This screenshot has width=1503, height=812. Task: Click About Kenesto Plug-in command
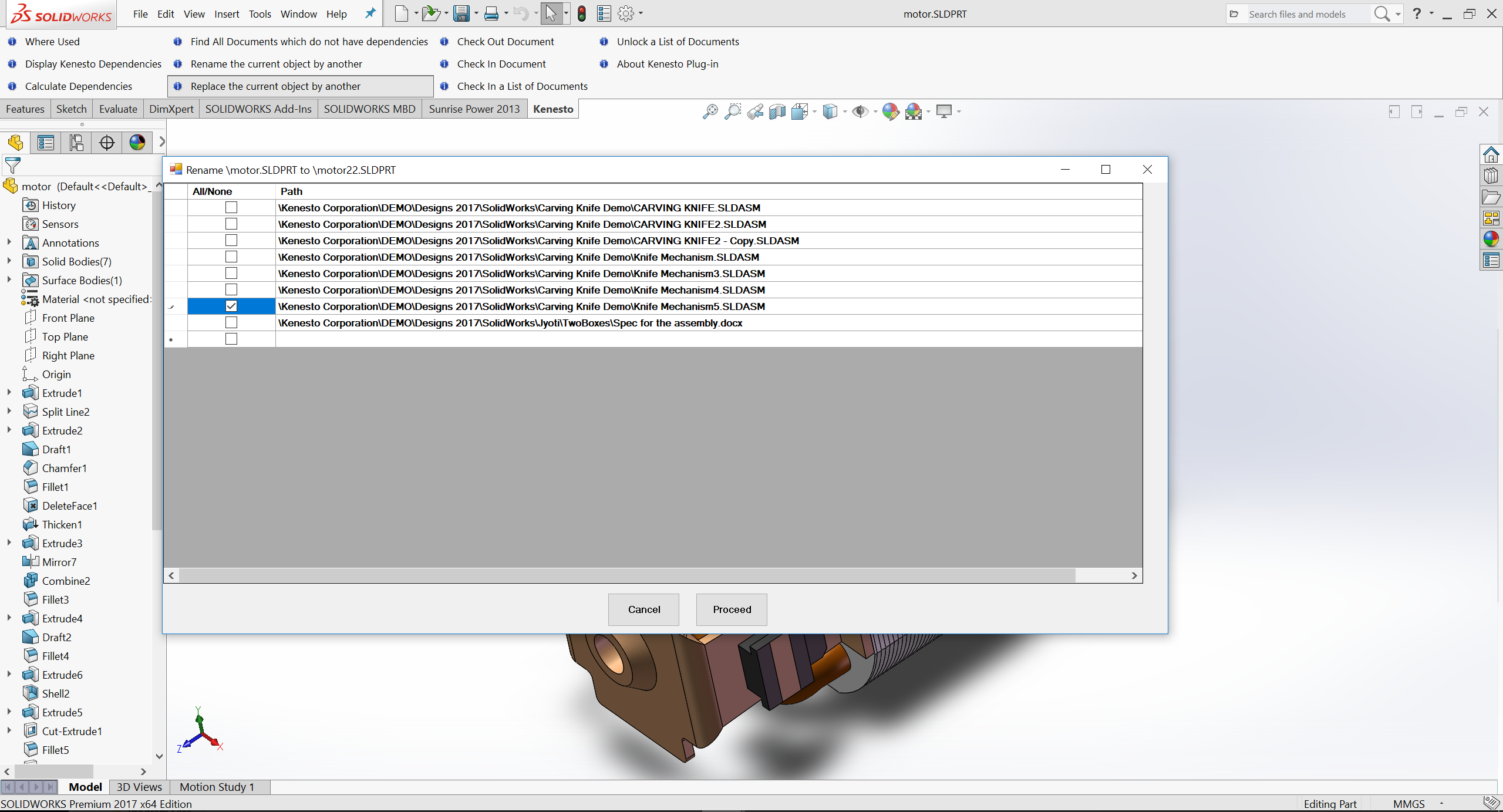[x=668, y=64]
